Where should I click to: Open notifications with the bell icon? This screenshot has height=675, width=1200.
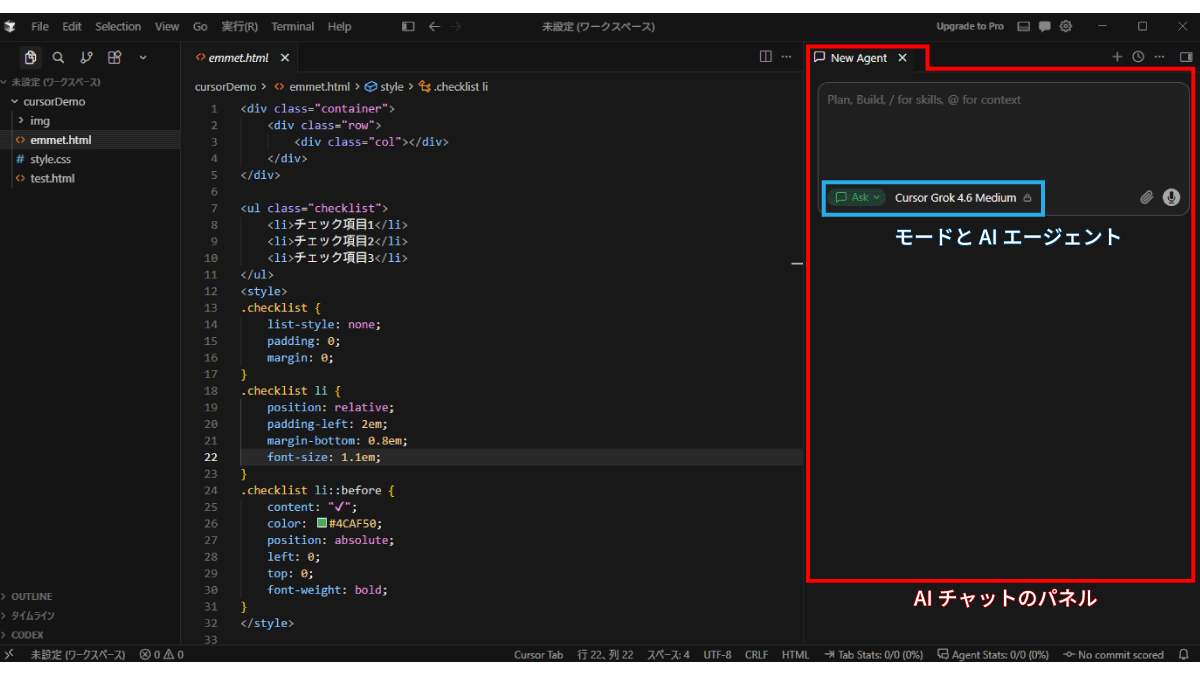click(x=1184, y=655)
